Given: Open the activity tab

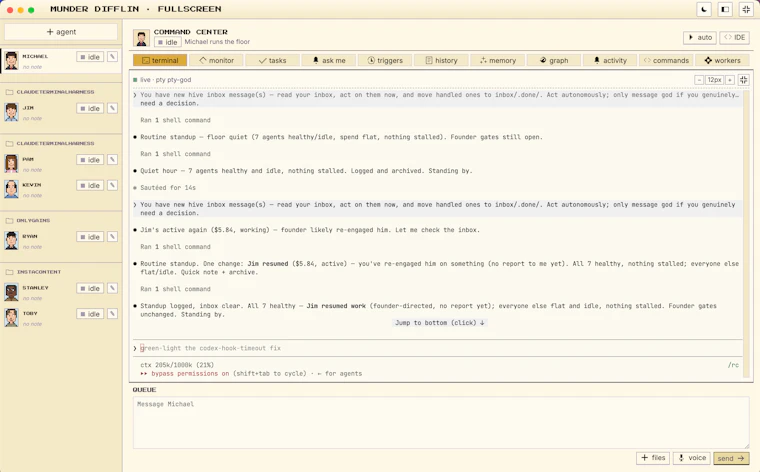Looking at the screenshot, I should tap(610, 60).
